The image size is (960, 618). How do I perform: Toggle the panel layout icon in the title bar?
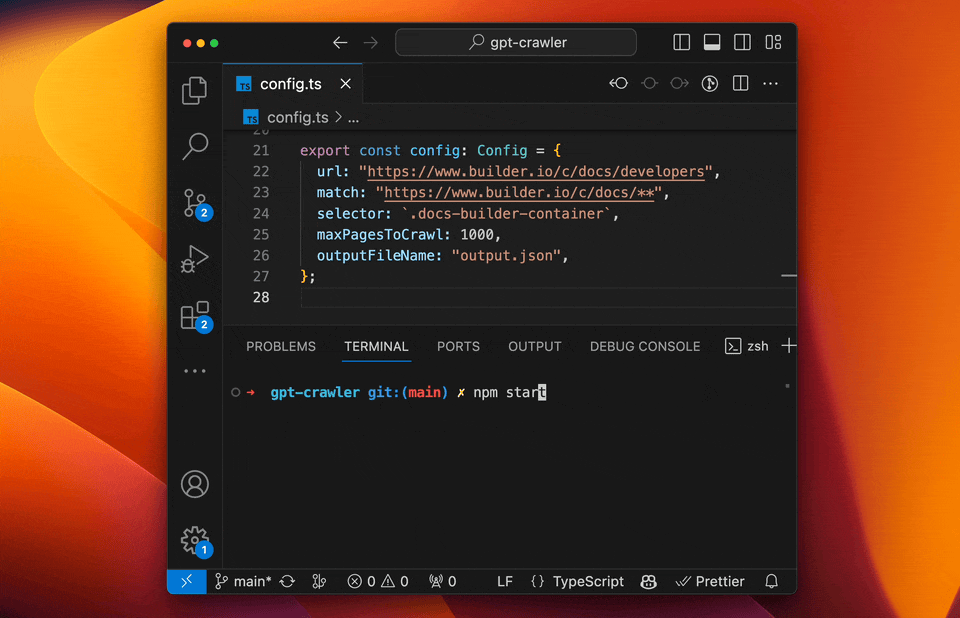712,42
